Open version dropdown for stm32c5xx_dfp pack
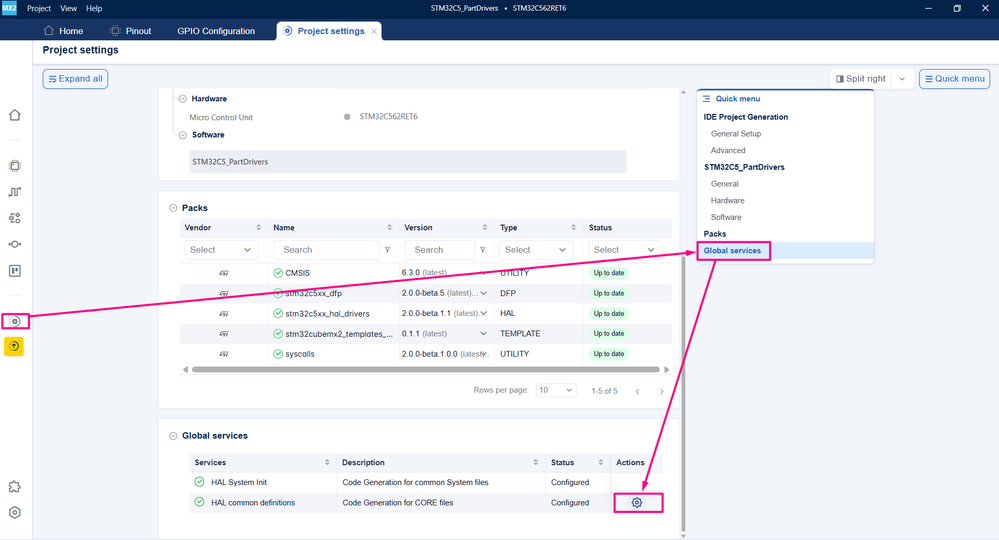 (x=484, y=294)
